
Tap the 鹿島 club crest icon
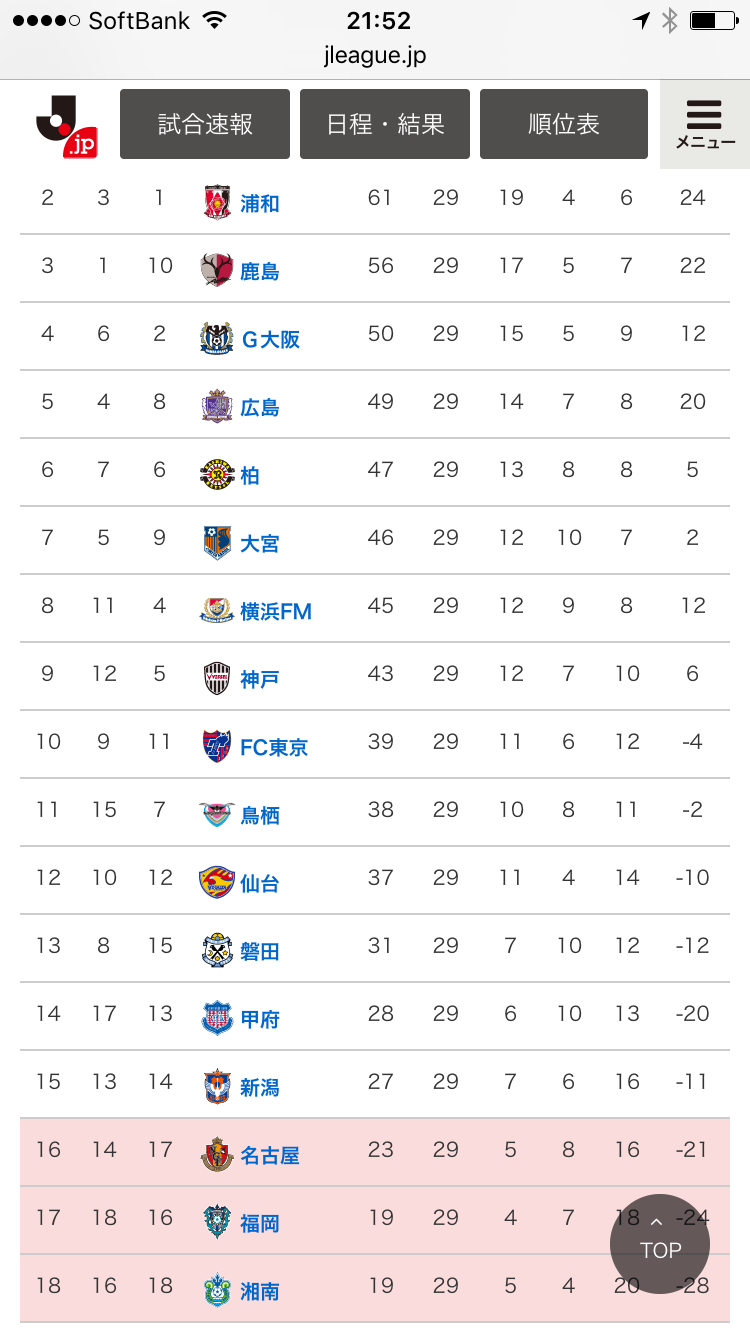217,270
